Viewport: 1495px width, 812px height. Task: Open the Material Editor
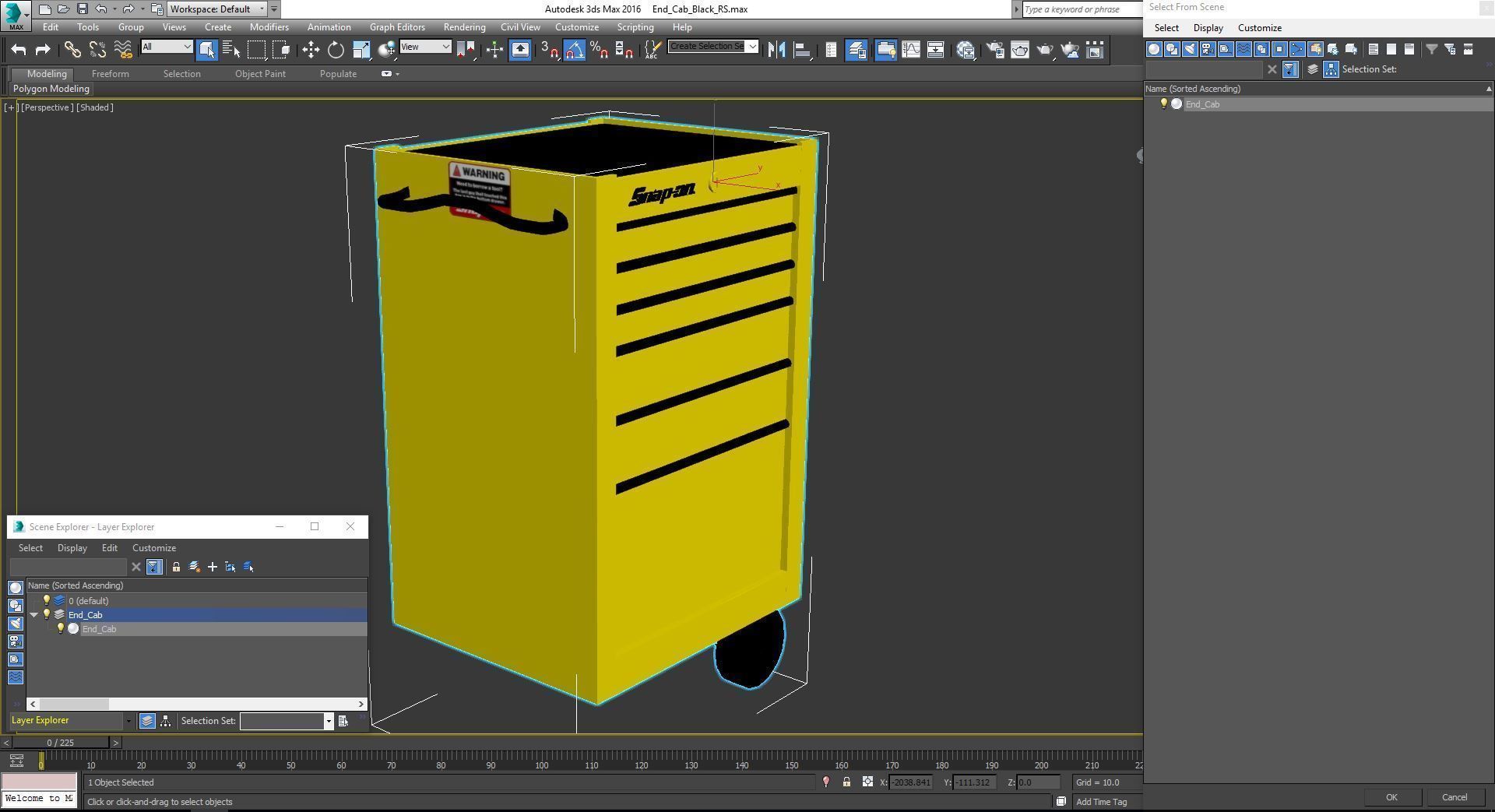coord(966,50)
